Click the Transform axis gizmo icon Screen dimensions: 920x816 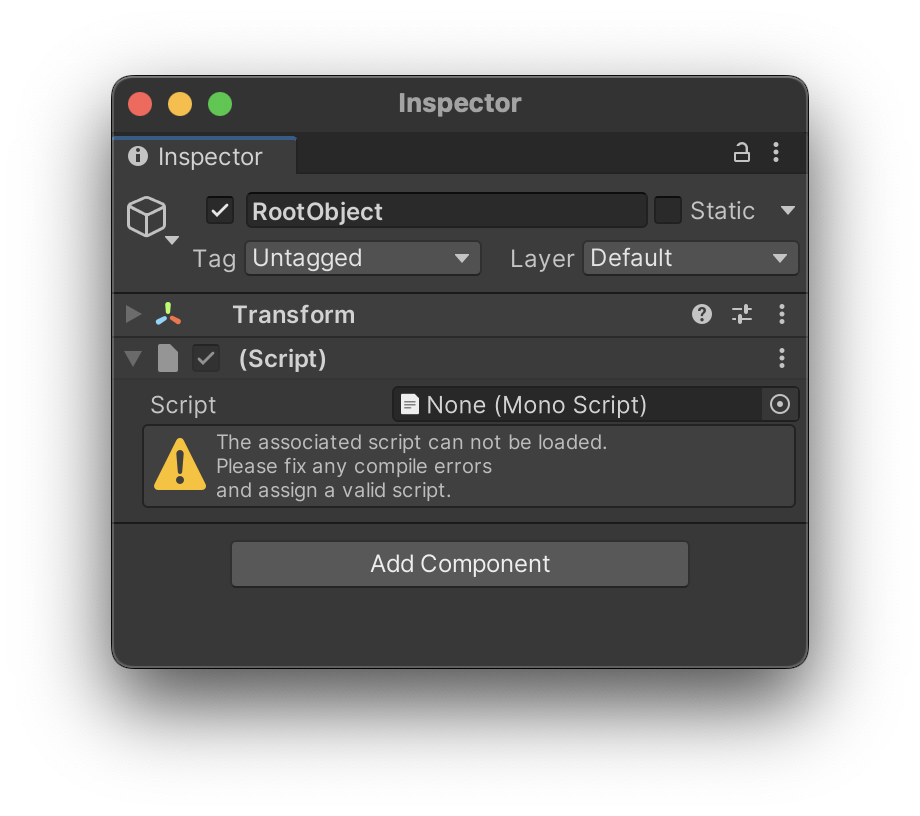168,314
